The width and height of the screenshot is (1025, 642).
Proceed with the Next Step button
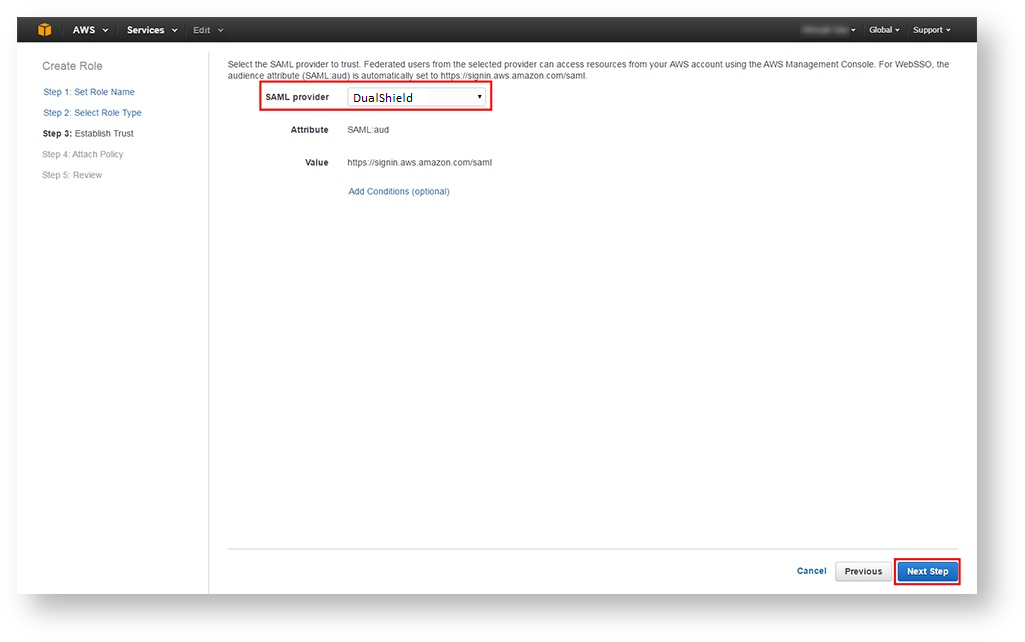[927, 571]
